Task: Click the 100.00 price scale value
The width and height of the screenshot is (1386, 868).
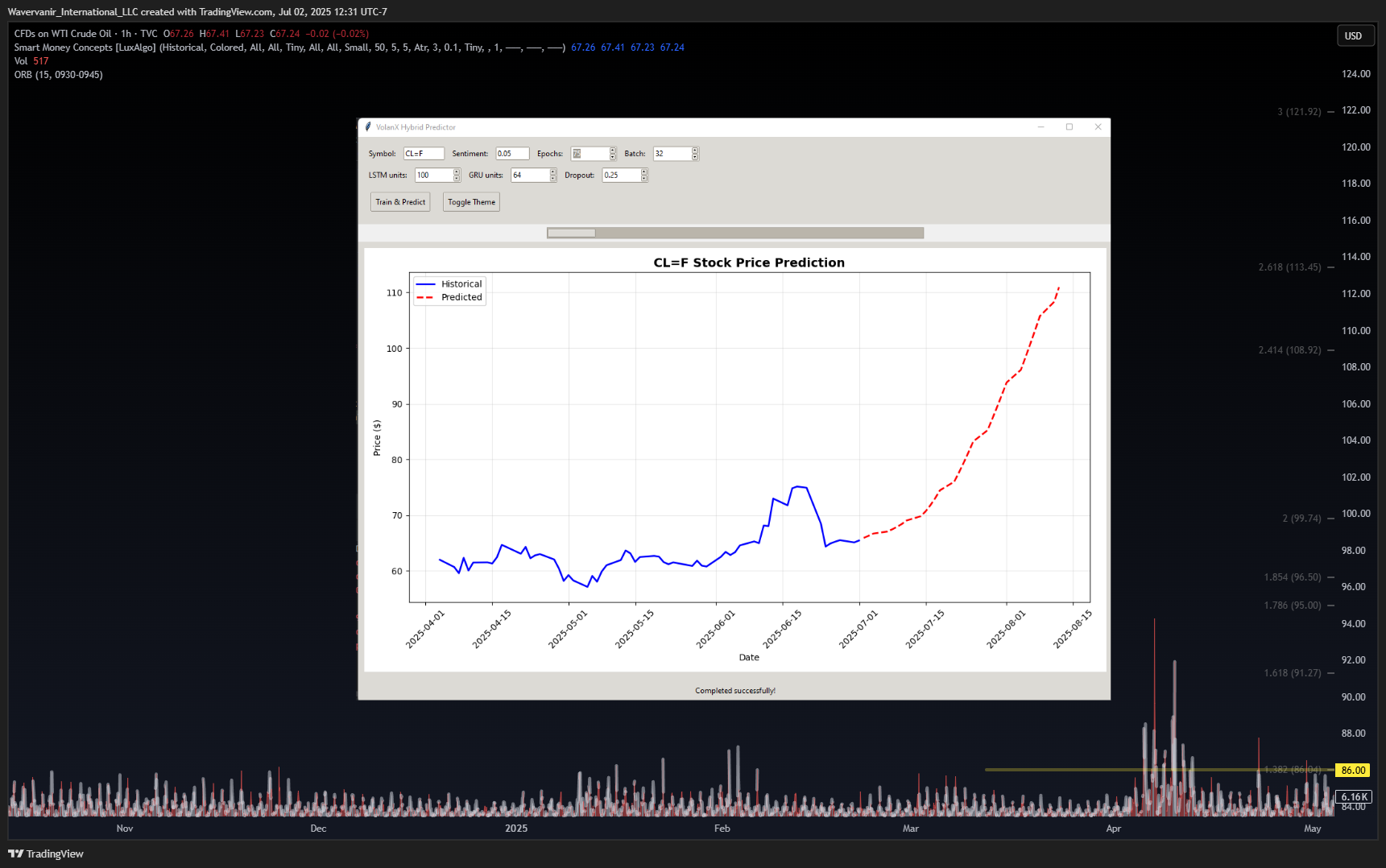Action: [1356, 514]
